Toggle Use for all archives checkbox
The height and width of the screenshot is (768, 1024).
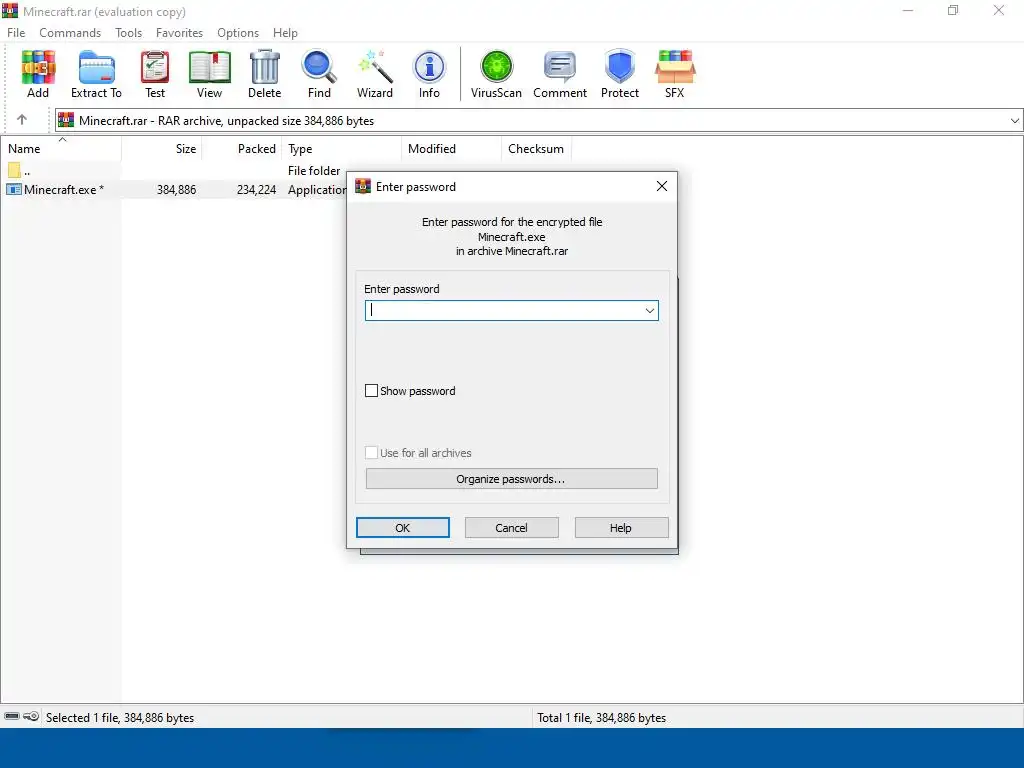pos(371,453)
